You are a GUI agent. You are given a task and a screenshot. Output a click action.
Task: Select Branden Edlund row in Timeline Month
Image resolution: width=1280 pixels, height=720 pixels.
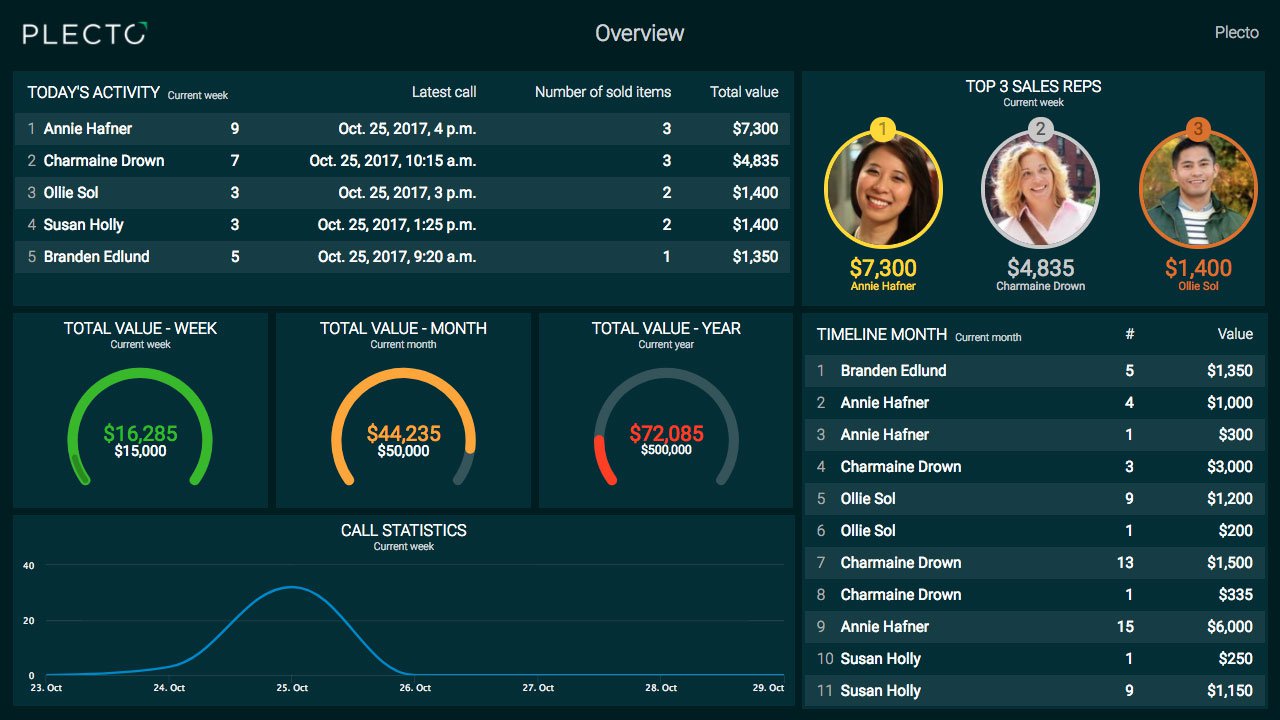pyautogui.click(x=1035, y=370)
